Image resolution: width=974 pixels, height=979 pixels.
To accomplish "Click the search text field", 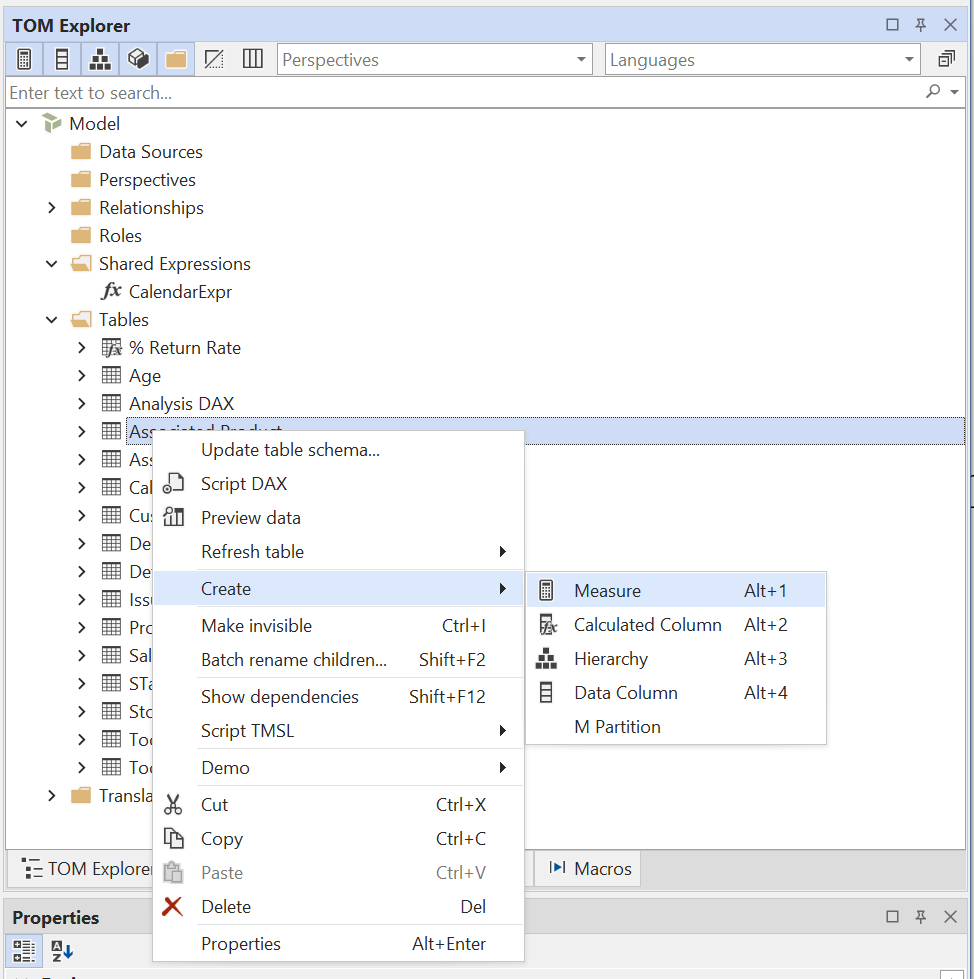I will click(460, 93).
